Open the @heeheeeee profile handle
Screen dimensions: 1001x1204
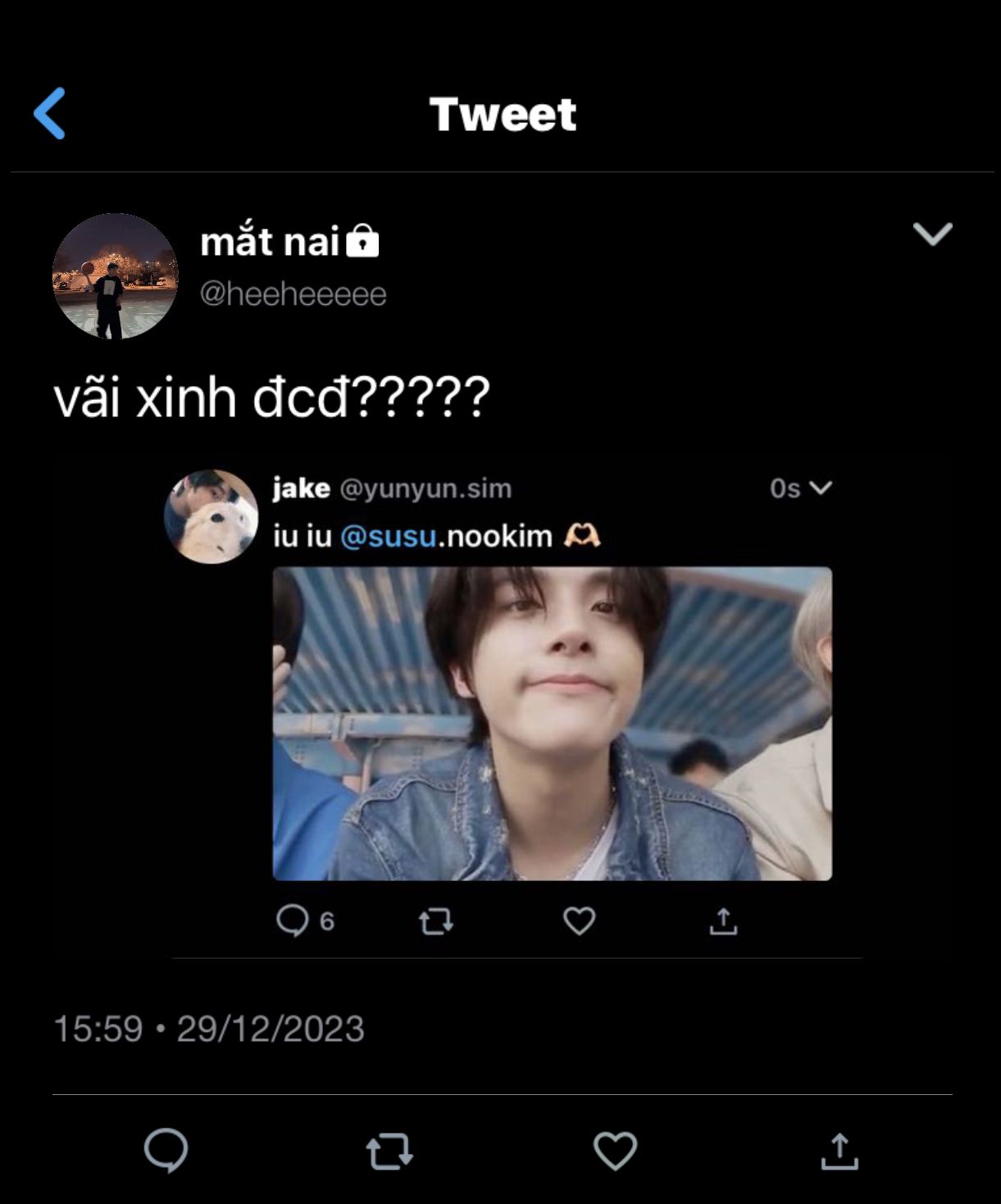(293, 294)
